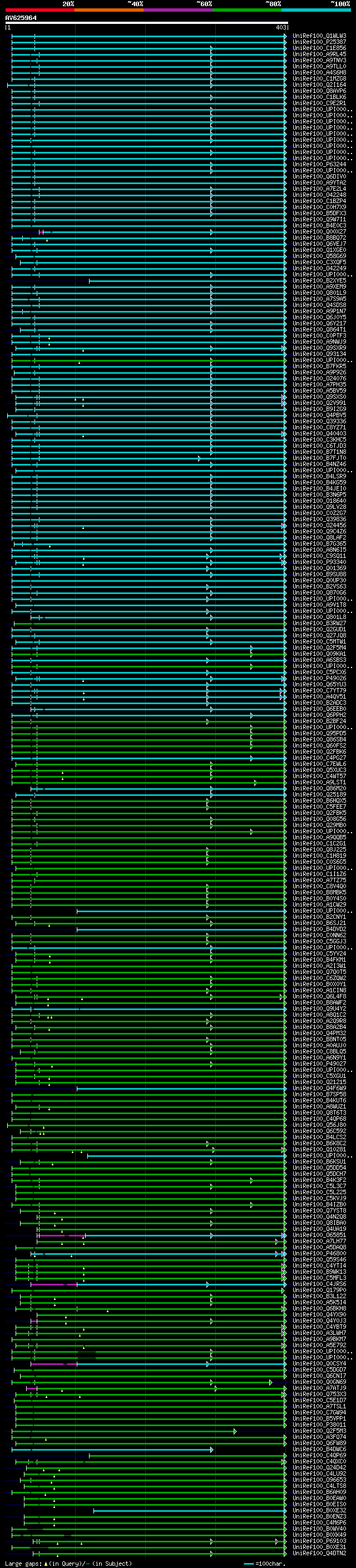Image resolution: width=356 pixels, height=1568 pixels.
Task: Open hit UniRef100_Q1WLW3
Action: [x=319, y=36]
